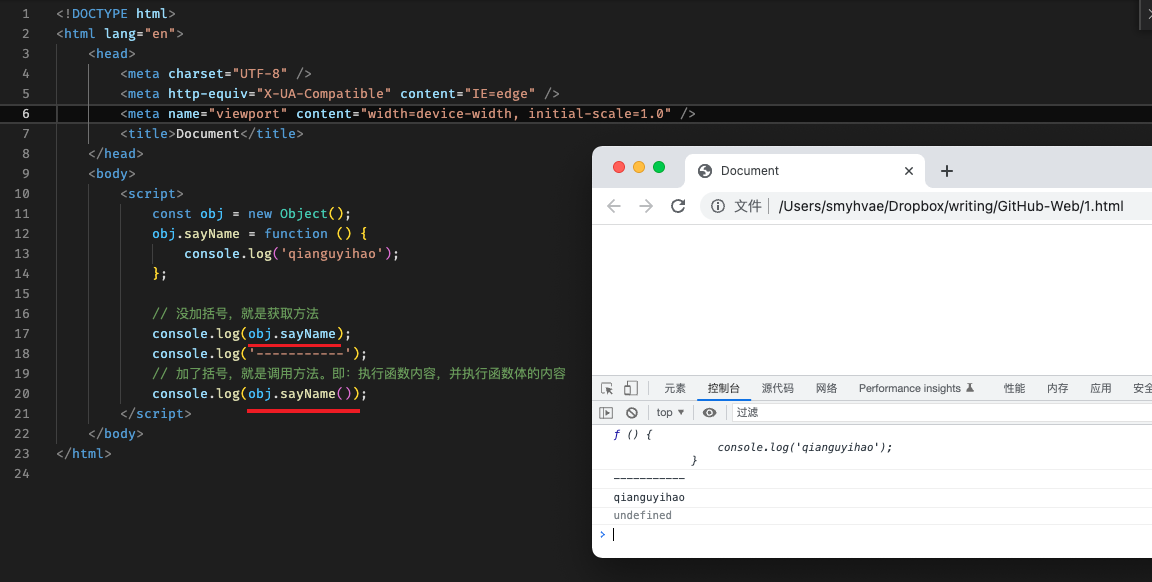Screen dimensions: 1152x582
Task: Click the closing </html> tag
Action: coord(84,453)
